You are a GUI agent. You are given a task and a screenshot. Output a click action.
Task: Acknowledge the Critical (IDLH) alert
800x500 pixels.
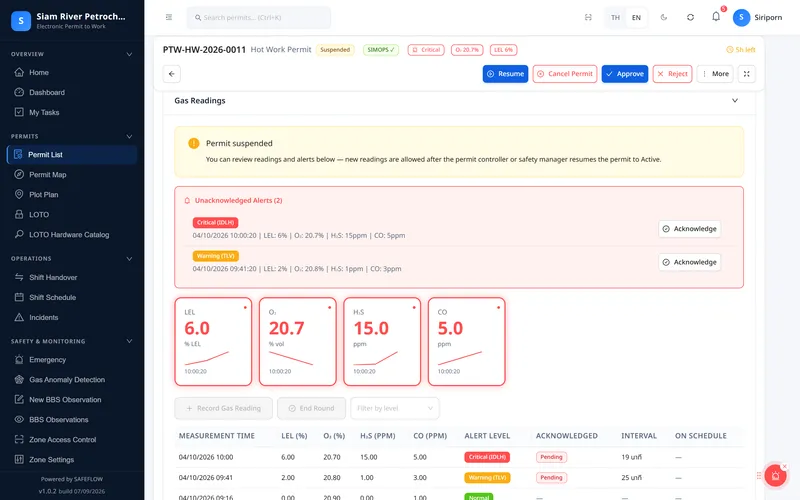(690, 229)
